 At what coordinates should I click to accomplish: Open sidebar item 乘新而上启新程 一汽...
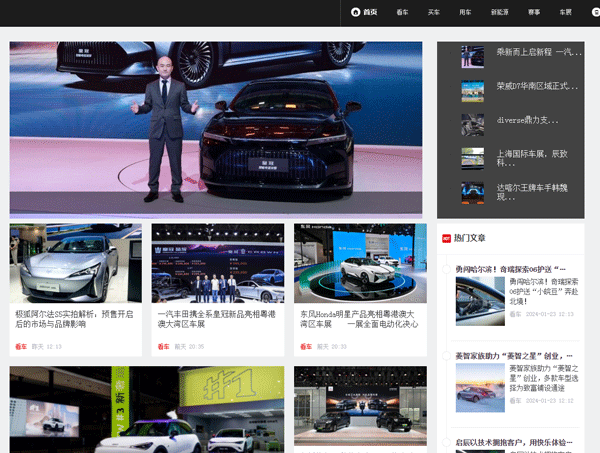539,52
